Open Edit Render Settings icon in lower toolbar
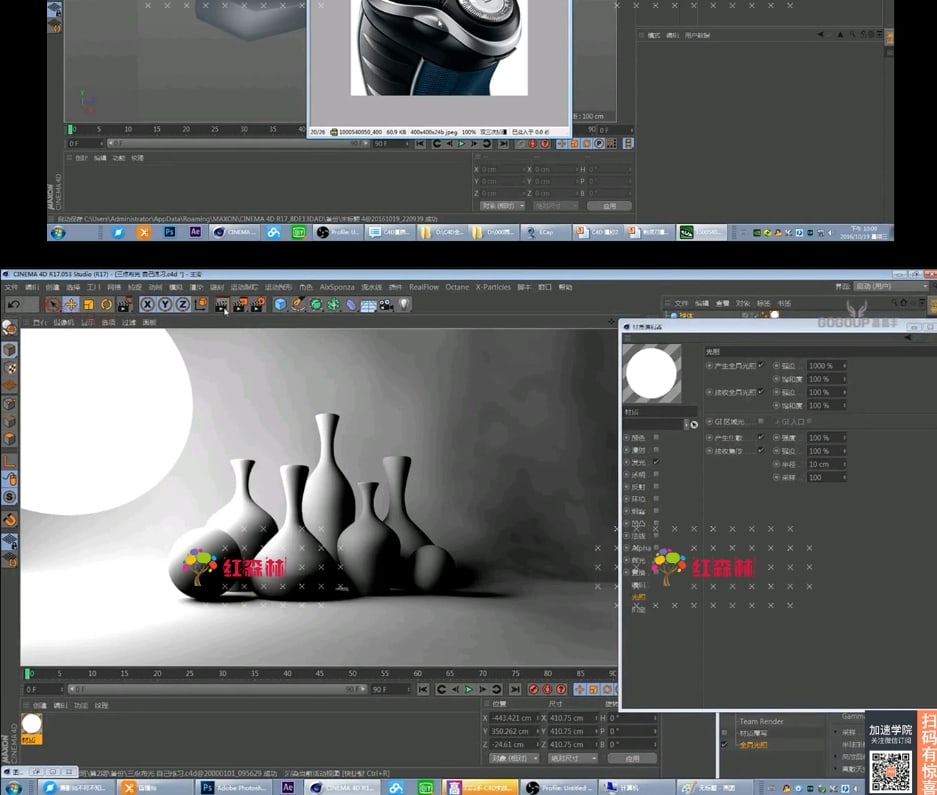Viewport: 937px width, 795px height. tap(258, 304)
